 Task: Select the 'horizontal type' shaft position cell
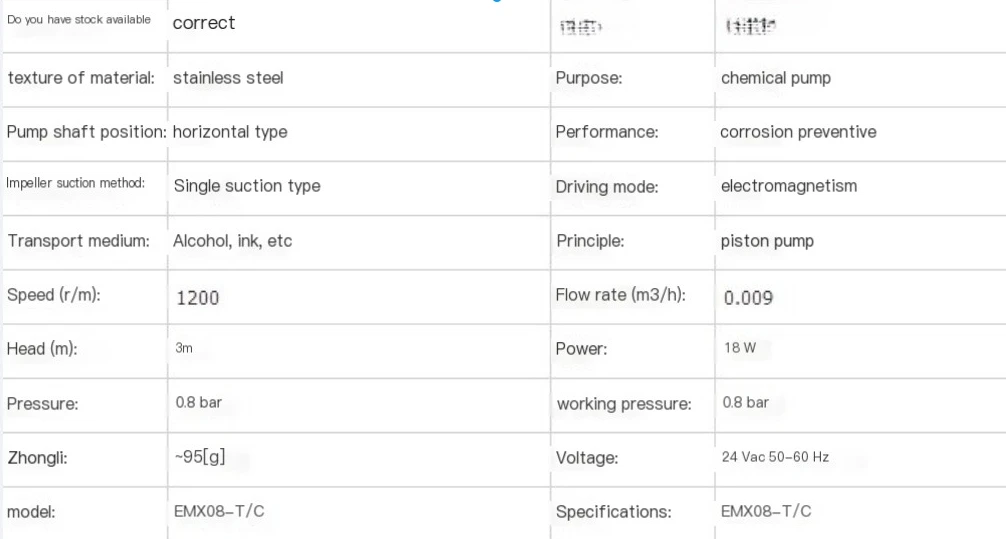[x=230, y=132]
